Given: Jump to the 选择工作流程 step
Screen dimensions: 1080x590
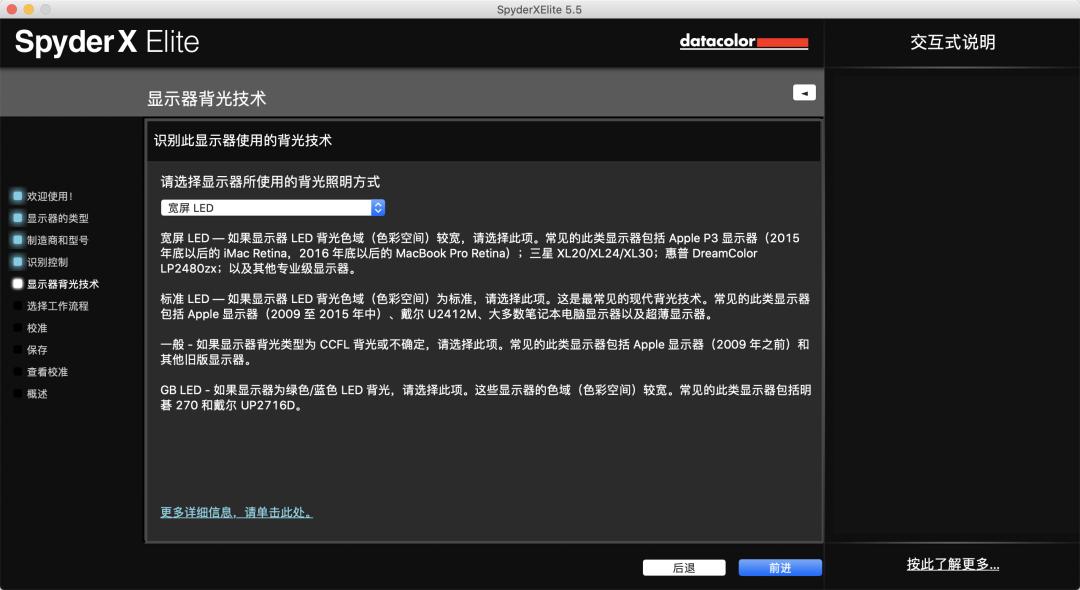Looking at the screenshot, I should coord(57,306).
